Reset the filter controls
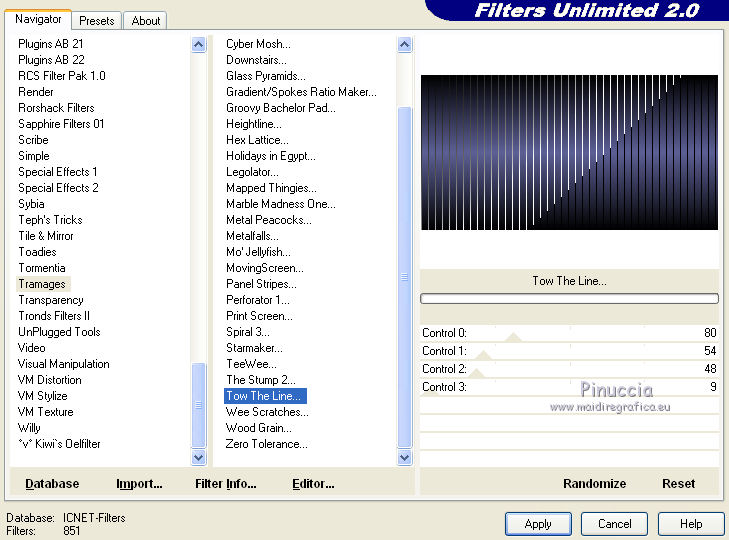This screenshot has width=729, height=540. (678, 484)
